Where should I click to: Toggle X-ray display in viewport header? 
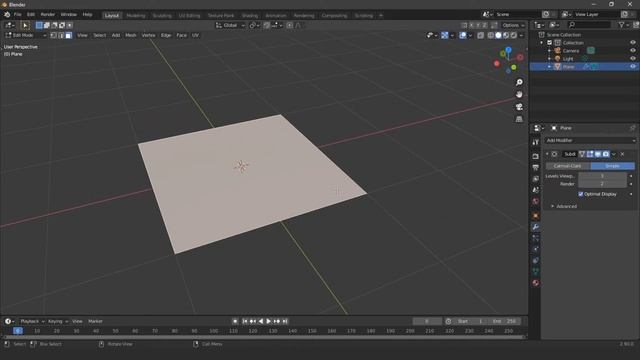tap(481, 36)
